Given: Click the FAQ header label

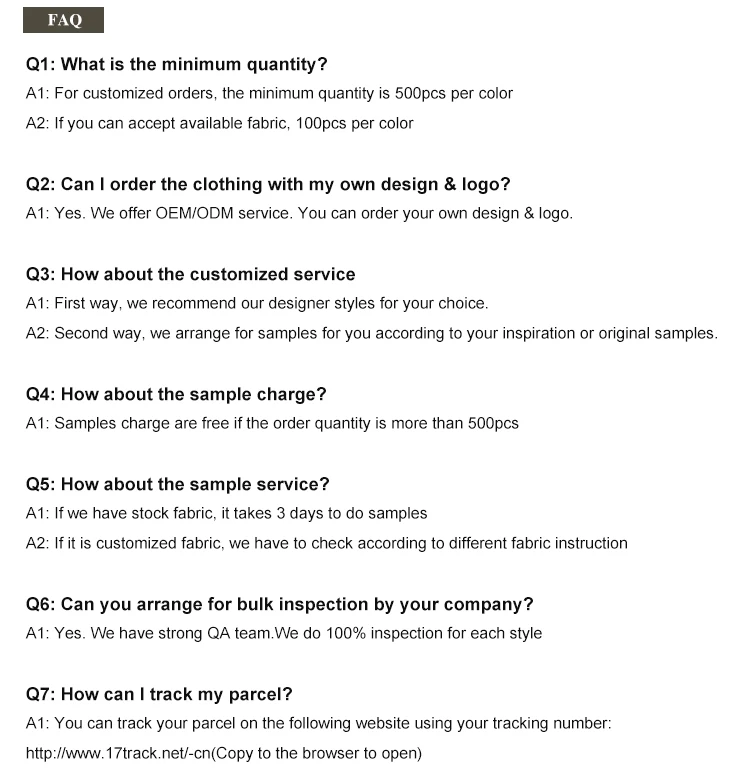Looking at the screenshot, I should coord(64,20).
